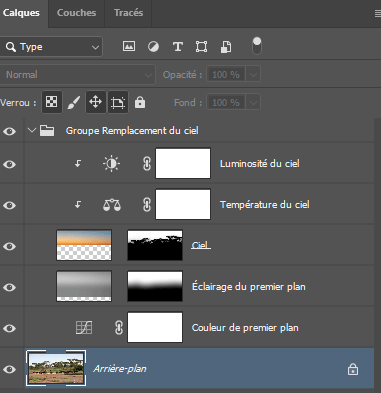Filter layers by smart objects
This screenshot has height=393, width=381.
226,47
